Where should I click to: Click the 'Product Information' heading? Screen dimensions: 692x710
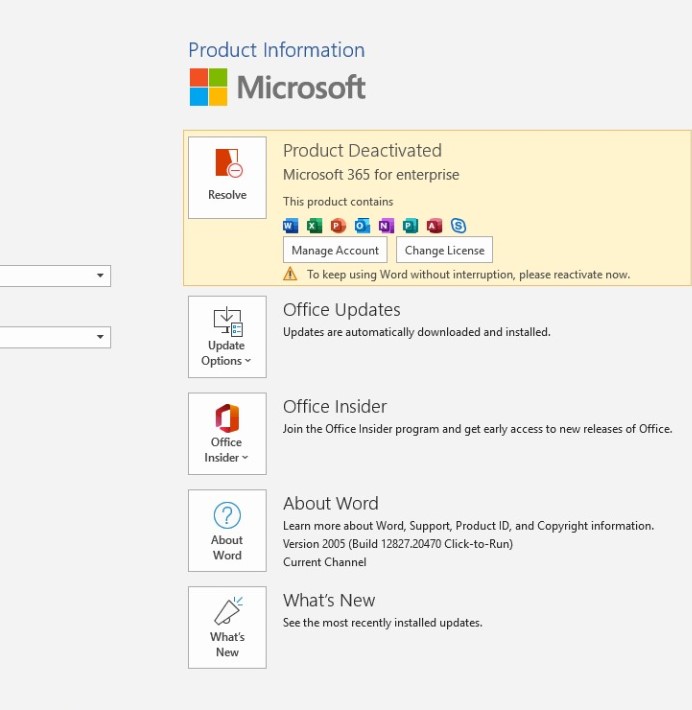point(277,50)
